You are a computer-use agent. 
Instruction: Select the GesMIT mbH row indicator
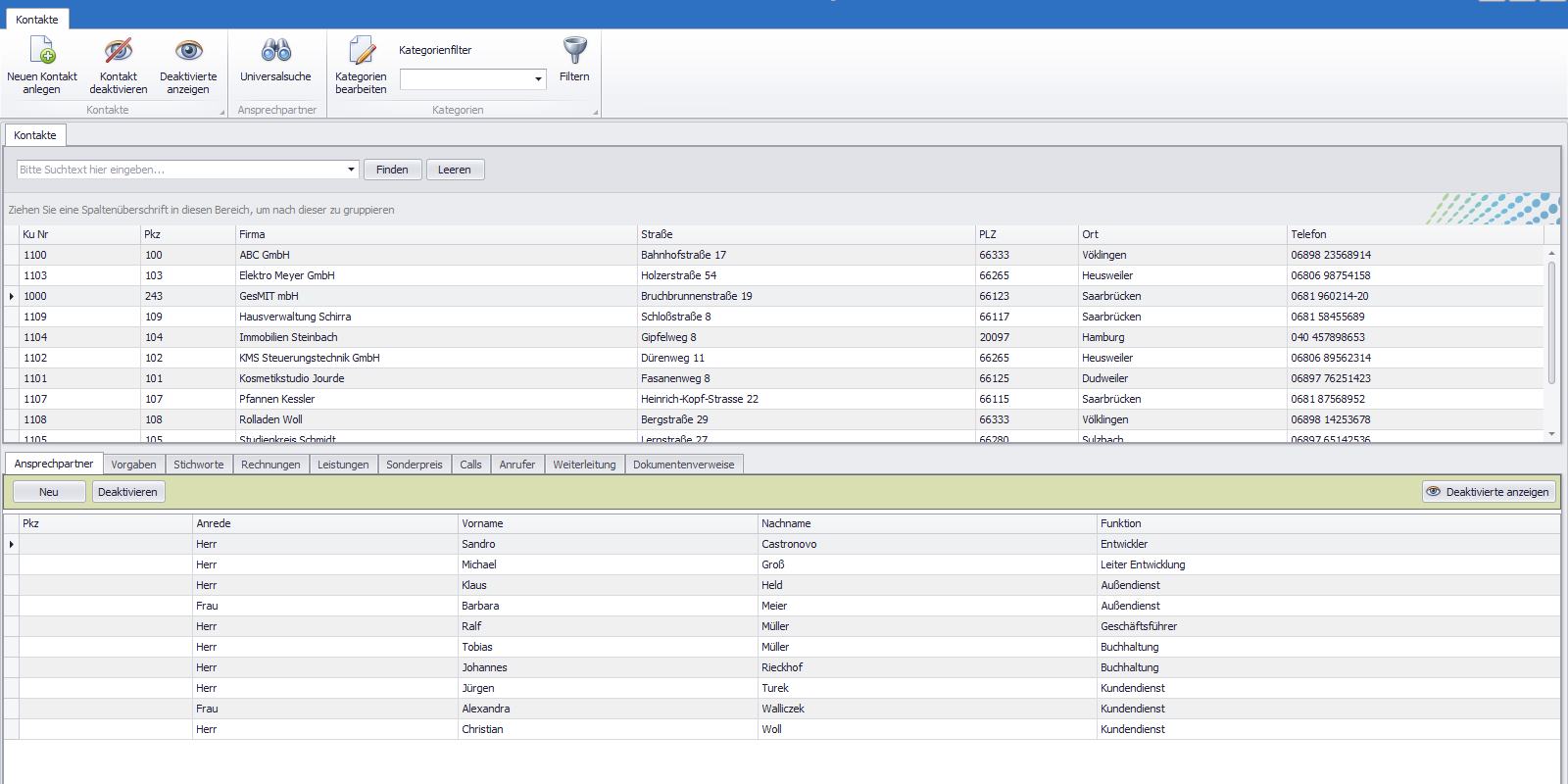point(12,296)
